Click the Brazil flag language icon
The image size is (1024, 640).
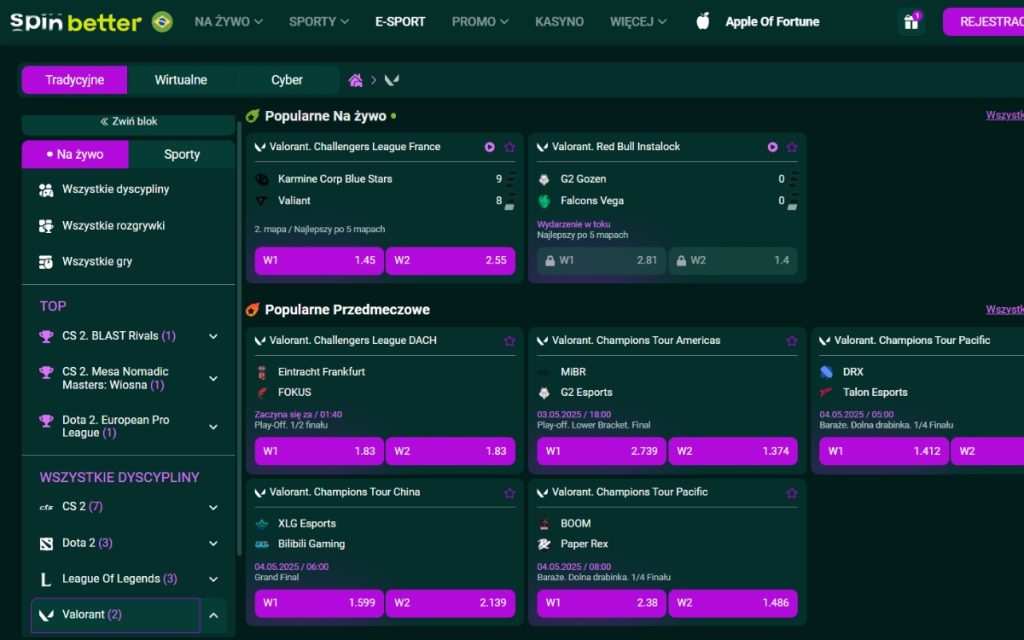point(162,21)
